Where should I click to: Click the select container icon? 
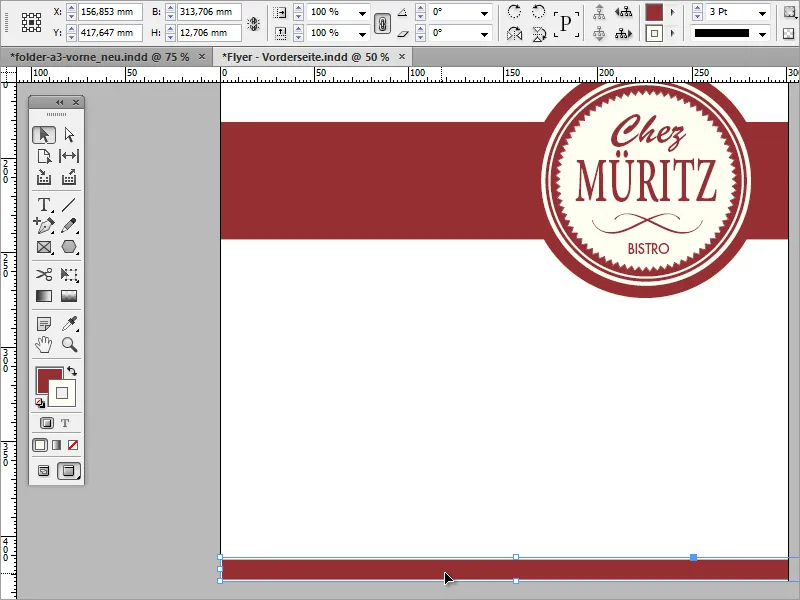[x=599, y=11]
